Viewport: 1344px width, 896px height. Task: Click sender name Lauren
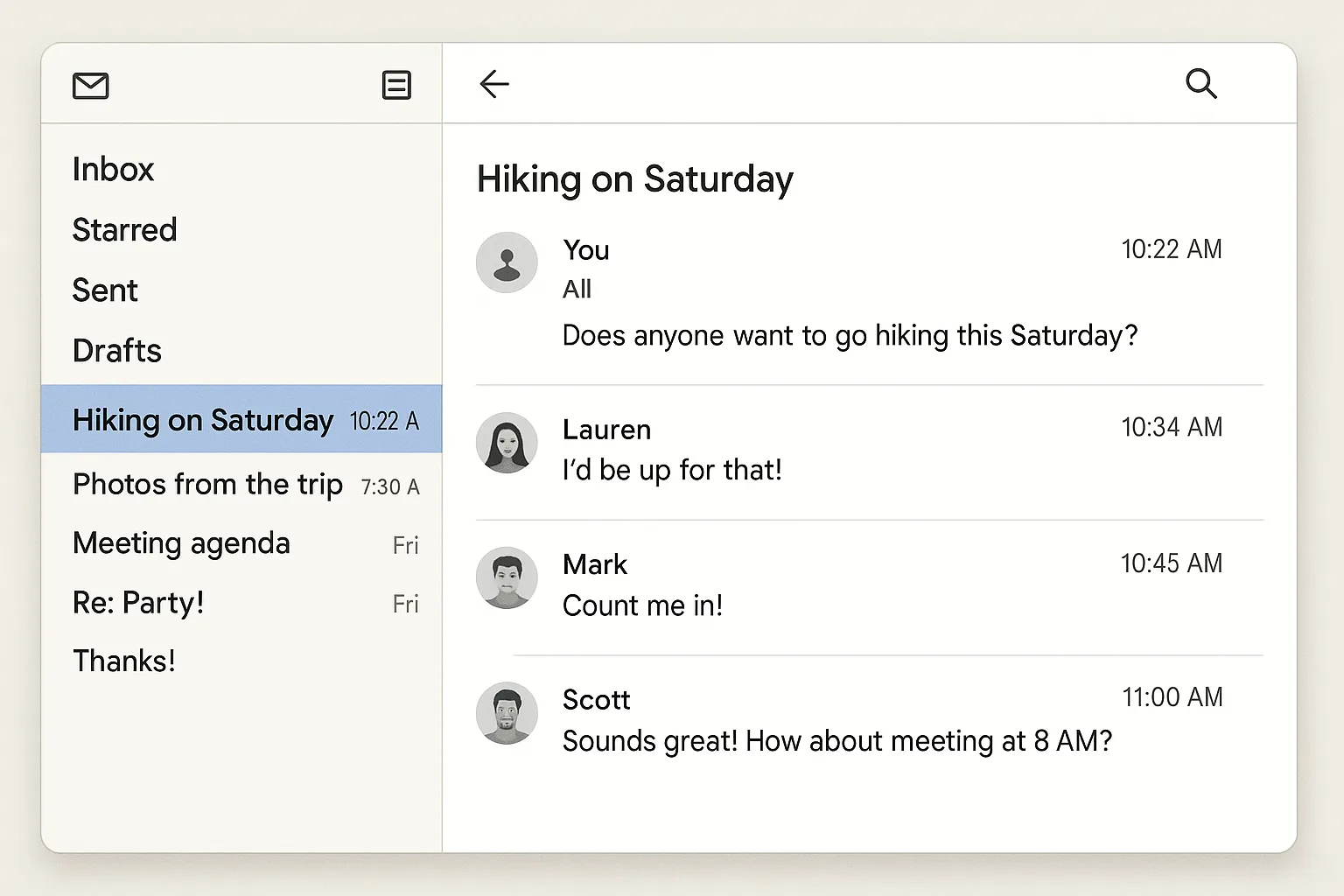(x=606, y=430)
